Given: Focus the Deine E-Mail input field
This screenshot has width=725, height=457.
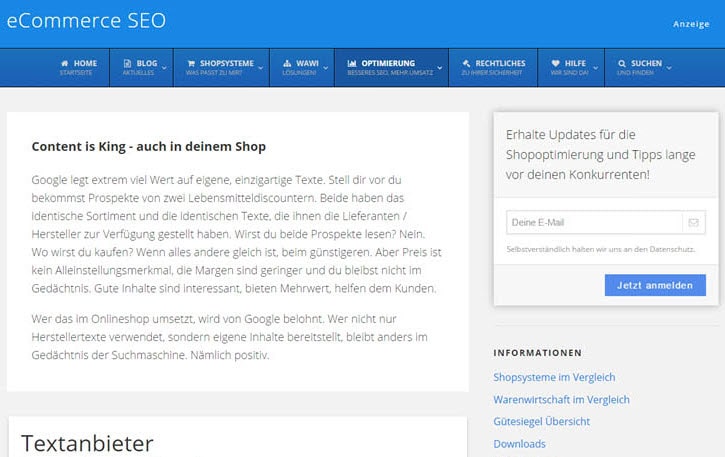Looking at the screenshot, I should click(x=590, y=222).
